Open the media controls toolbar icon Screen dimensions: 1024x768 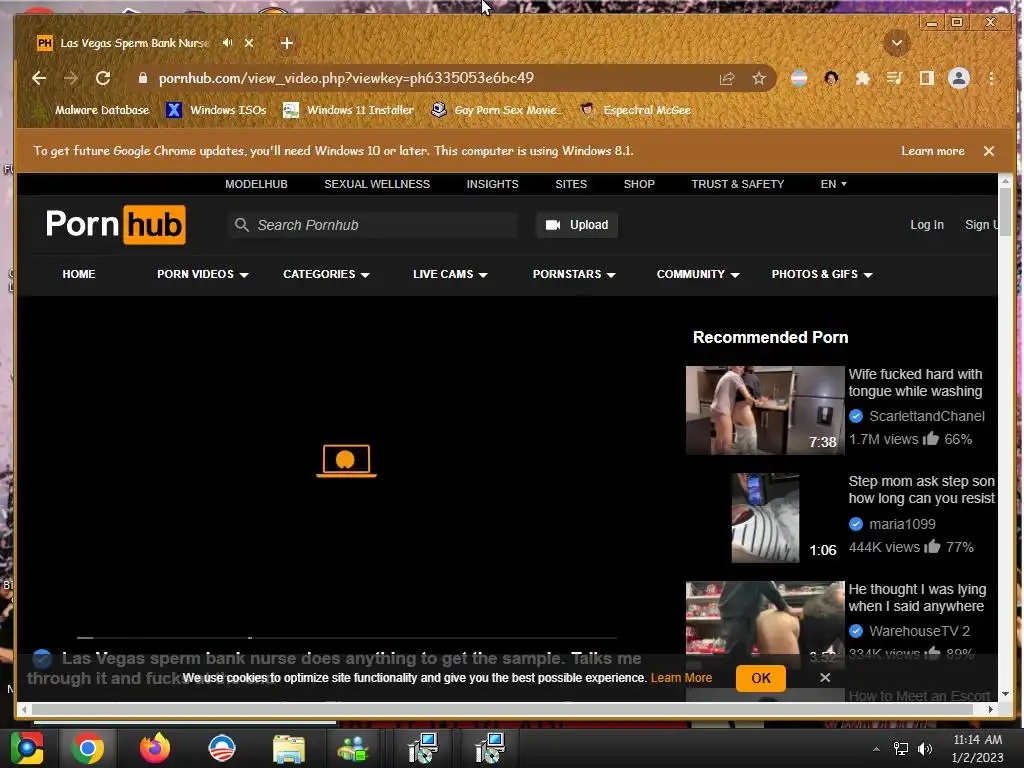[x=894, y=78]
